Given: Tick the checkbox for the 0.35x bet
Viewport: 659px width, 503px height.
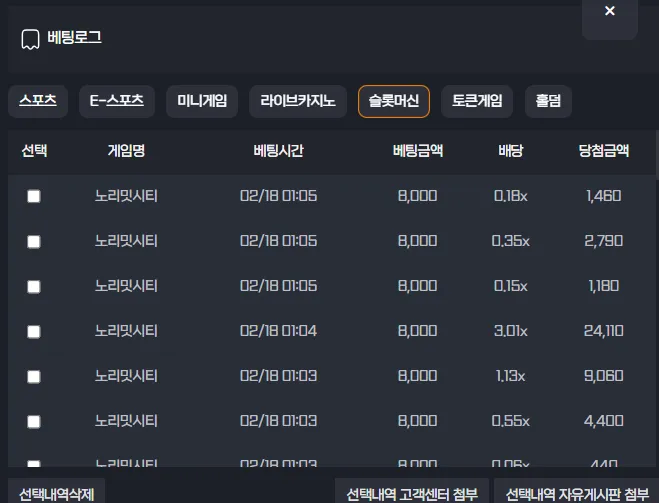Looking at the screenshot, I should tap(34, 242).
